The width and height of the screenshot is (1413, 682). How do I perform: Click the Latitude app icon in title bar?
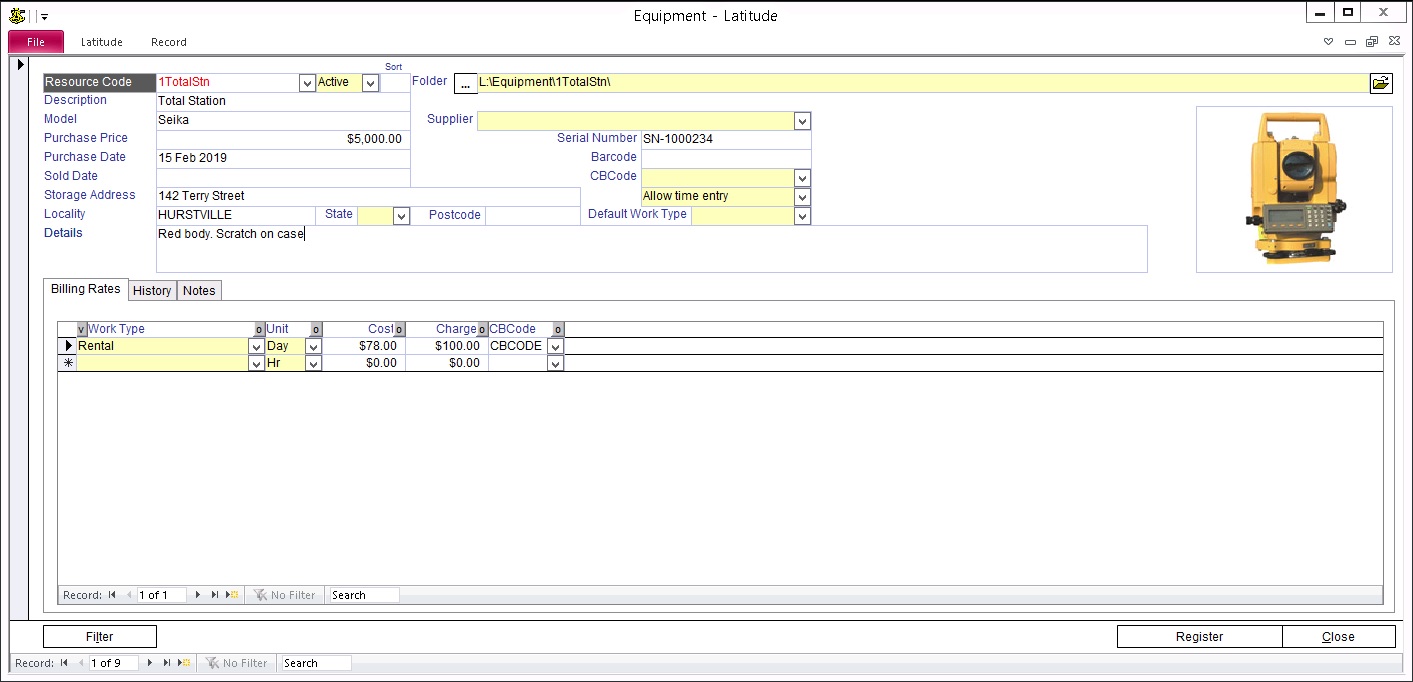coord(17,15)
